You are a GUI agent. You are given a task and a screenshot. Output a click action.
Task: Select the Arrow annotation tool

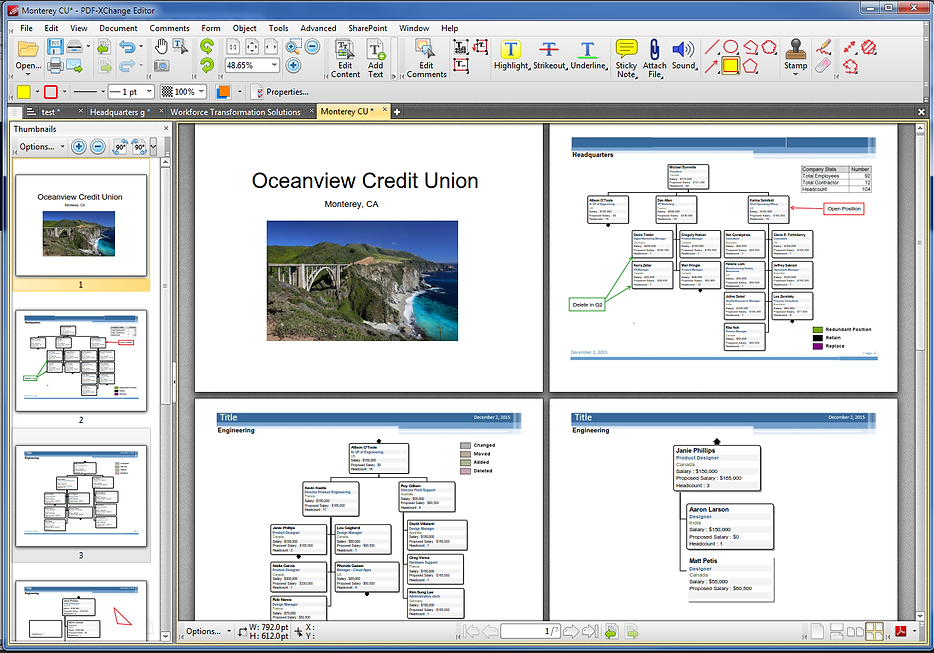(x=711, y=66)
